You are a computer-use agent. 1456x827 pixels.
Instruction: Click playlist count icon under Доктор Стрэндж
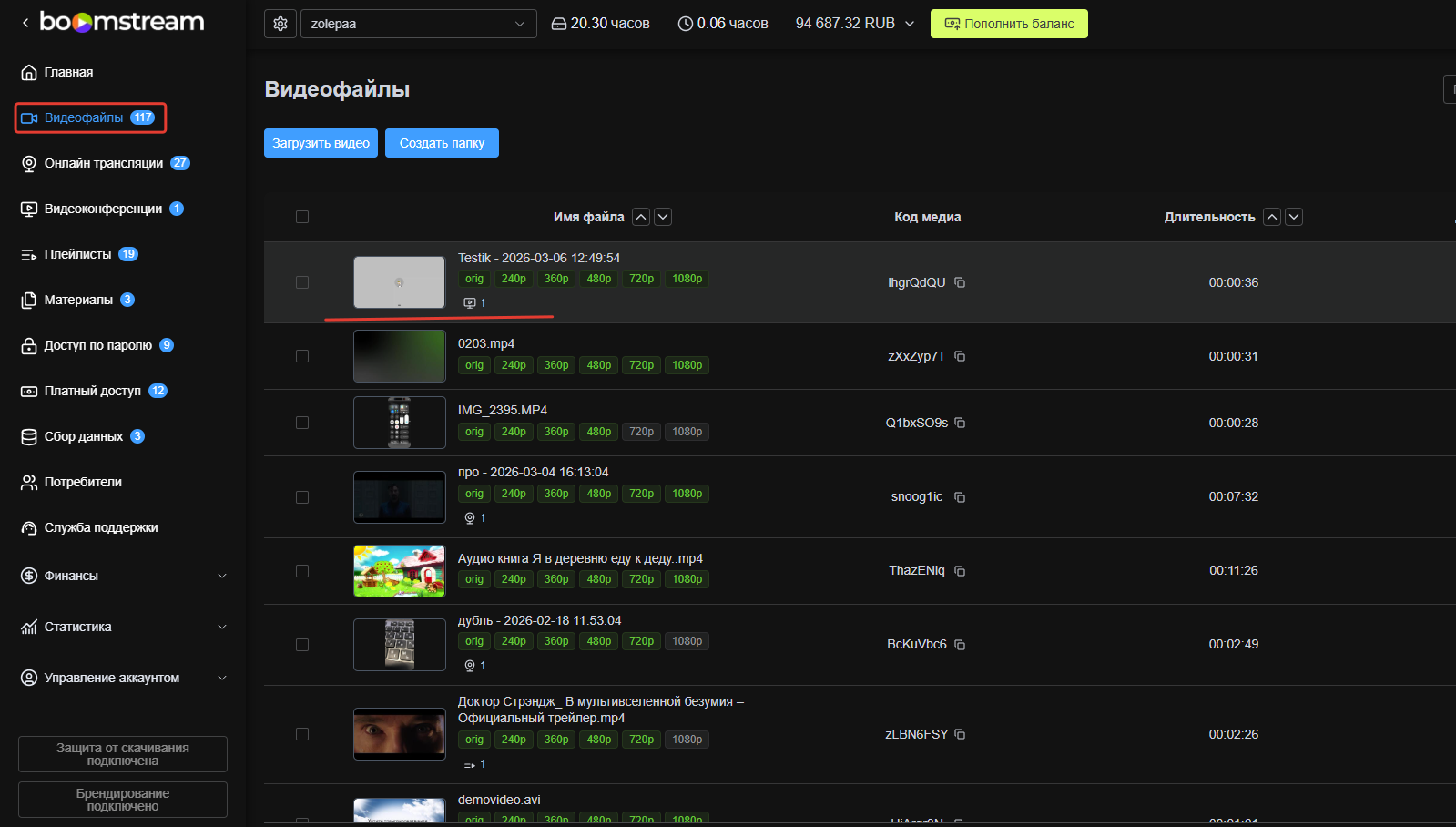click(470, 764)
